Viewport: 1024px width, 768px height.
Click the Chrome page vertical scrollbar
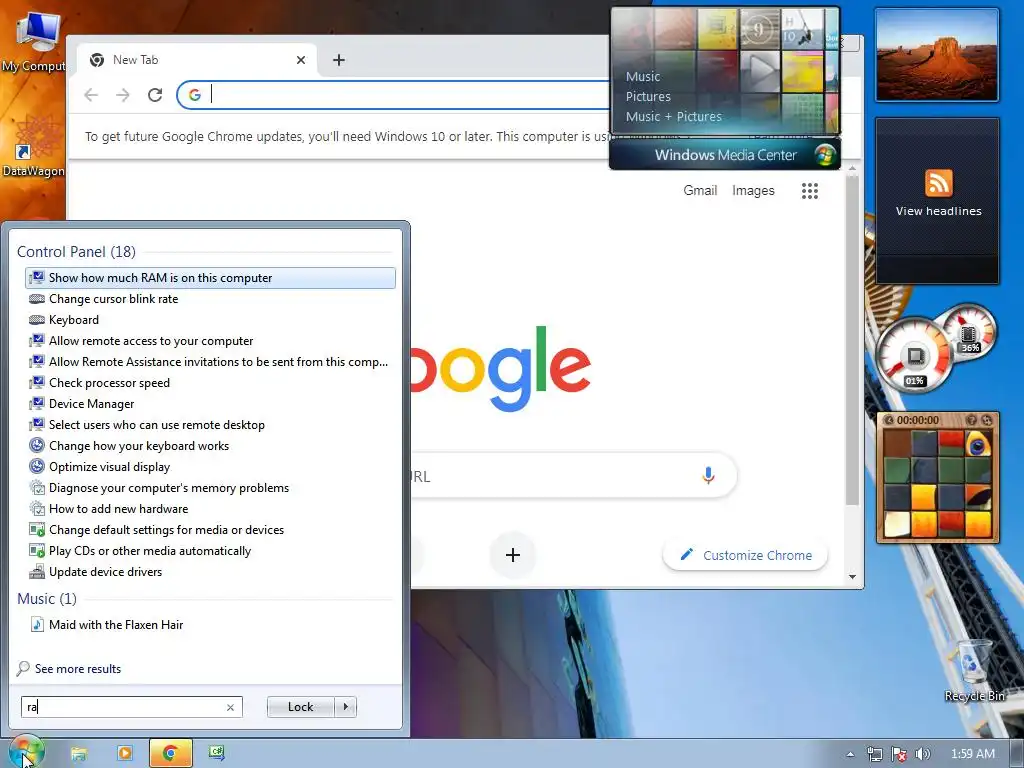click(x=852, y=340)
